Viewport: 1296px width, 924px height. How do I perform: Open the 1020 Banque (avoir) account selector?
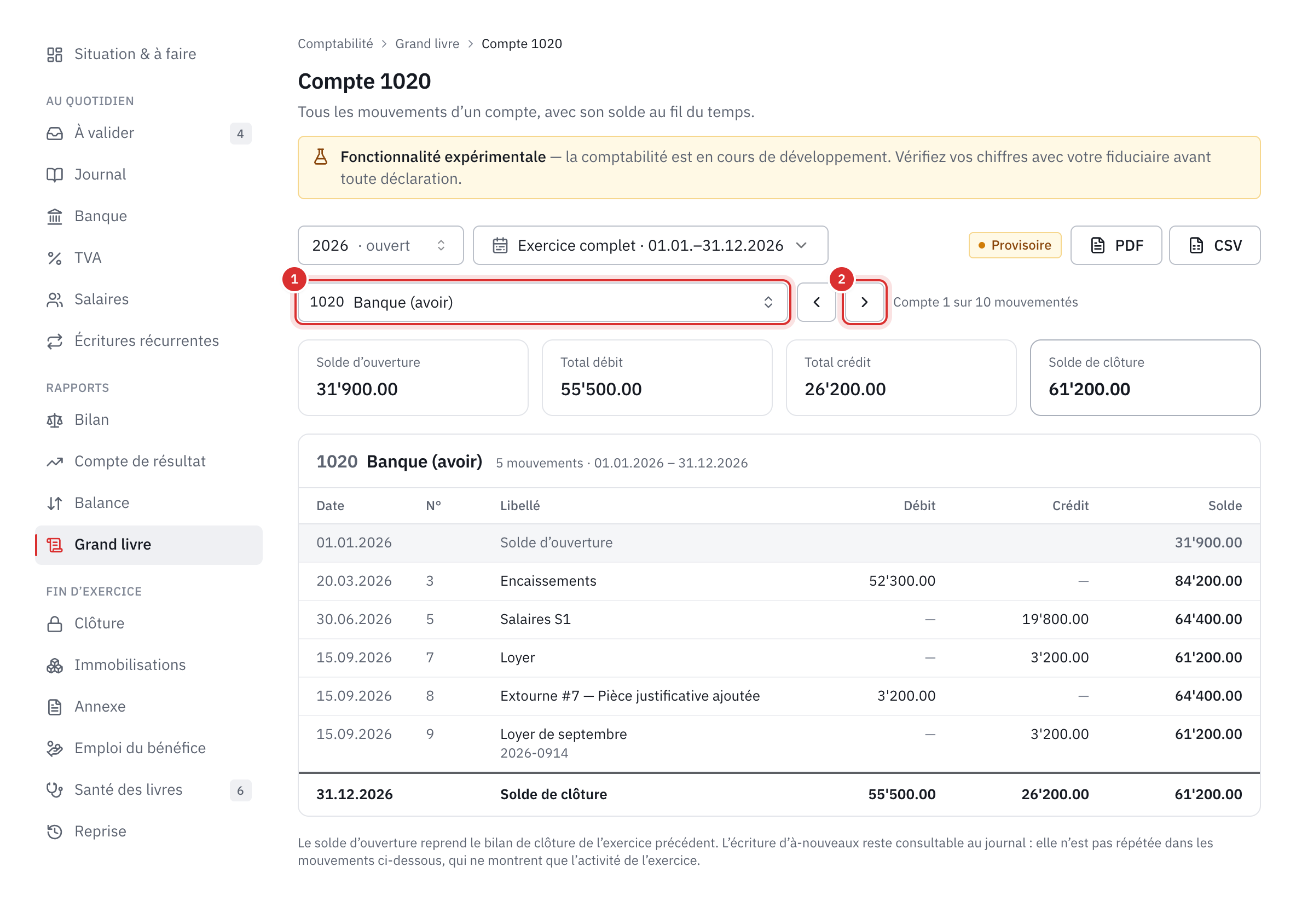pyautogui.click(x=542, y=302)
